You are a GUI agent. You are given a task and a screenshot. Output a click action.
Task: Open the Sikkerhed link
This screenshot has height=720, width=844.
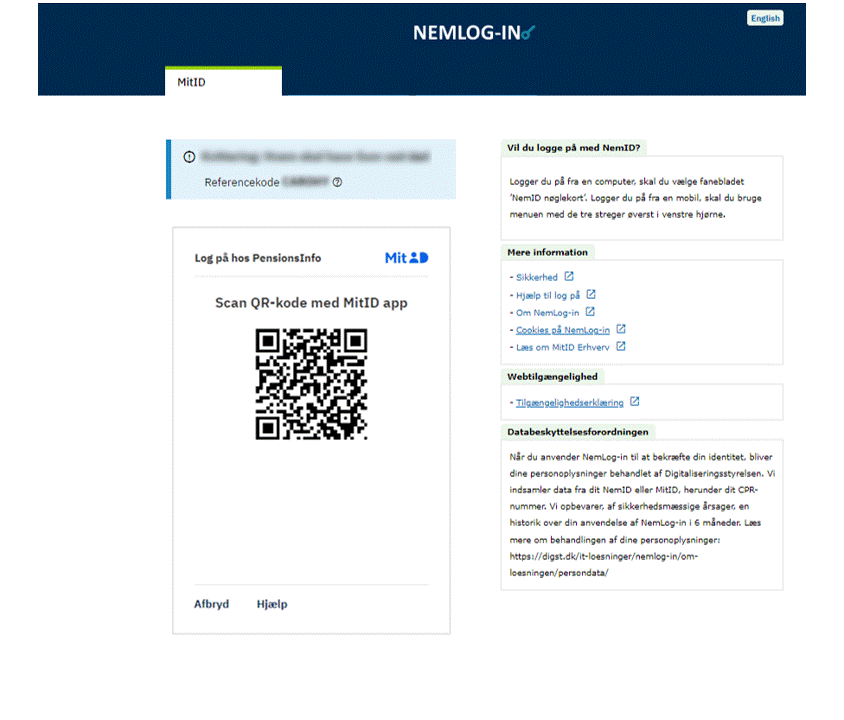click(x=537, y=277)
